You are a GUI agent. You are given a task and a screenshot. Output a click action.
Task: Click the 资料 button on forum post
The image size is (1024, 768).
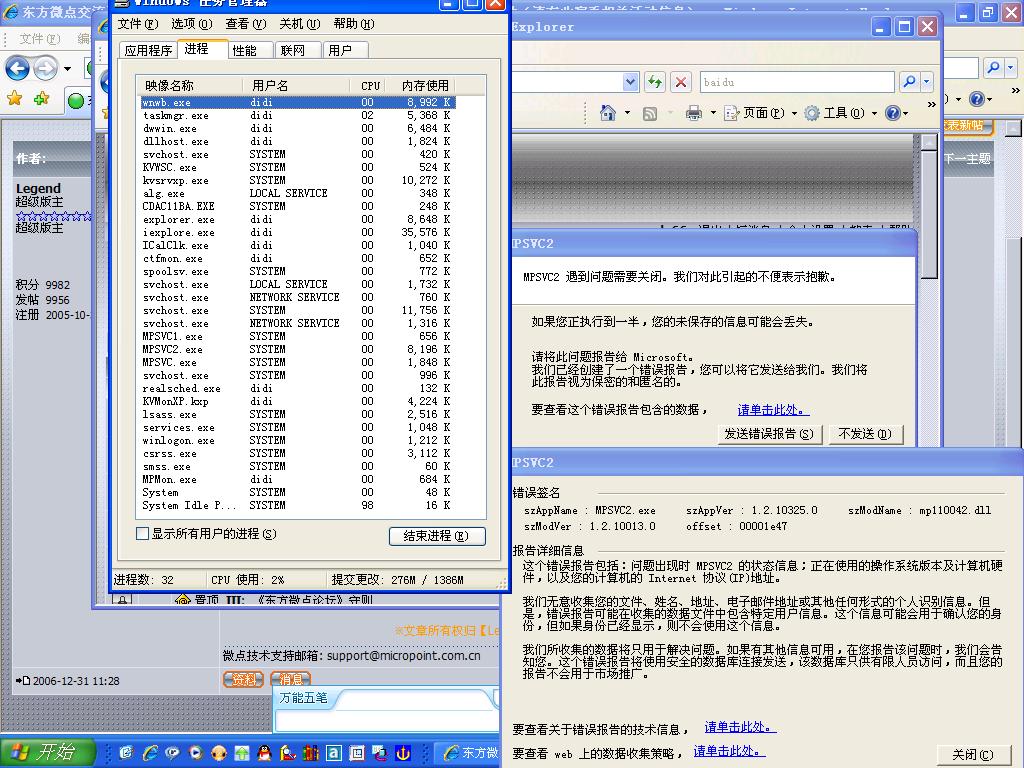point(243,680)
